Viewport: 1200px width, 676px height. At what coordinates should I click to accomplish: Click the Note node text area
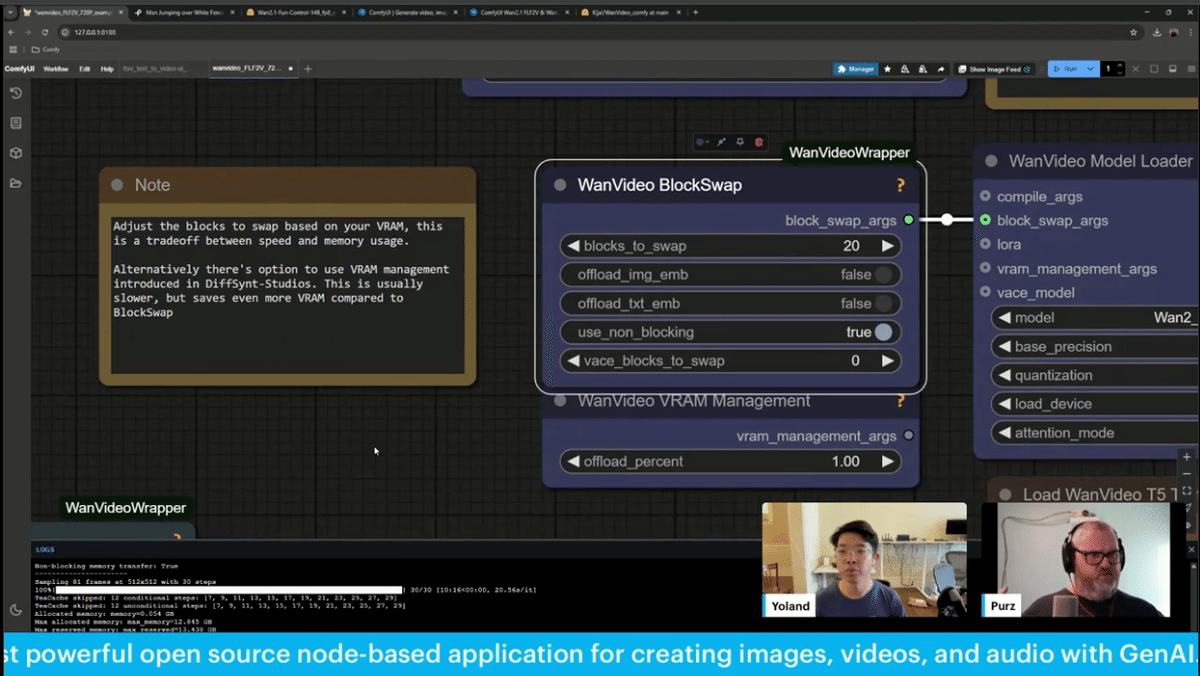[288, 295]
